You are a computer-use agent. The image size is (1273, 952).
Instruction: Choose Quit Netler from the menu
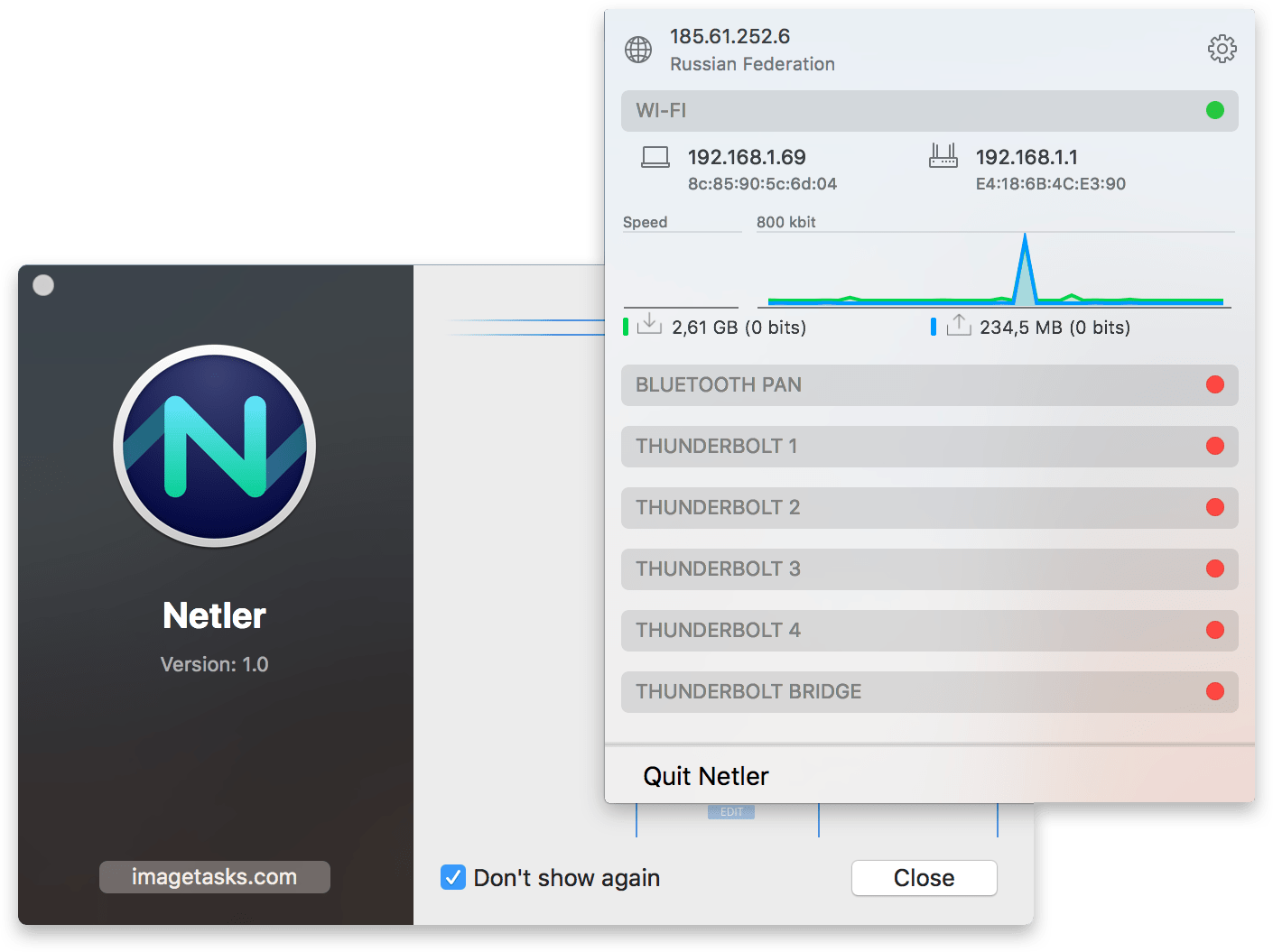(706, 776)
